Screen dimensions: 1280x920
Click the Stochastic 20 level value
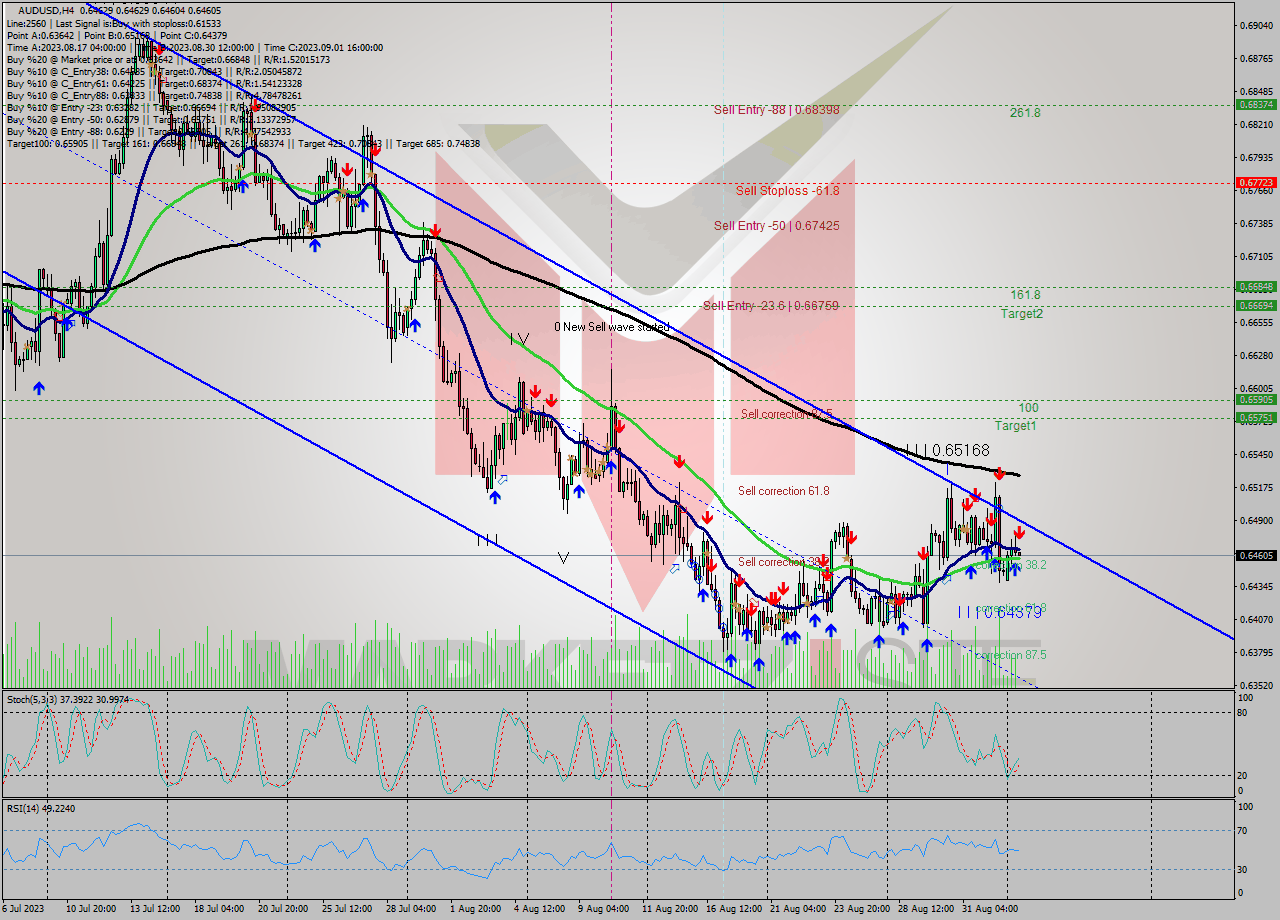(1242, 776)
